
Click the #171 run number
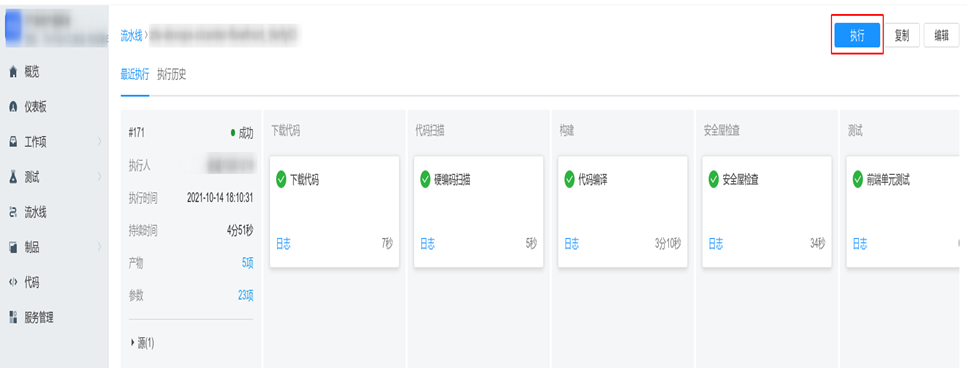(x=137, y=133)
